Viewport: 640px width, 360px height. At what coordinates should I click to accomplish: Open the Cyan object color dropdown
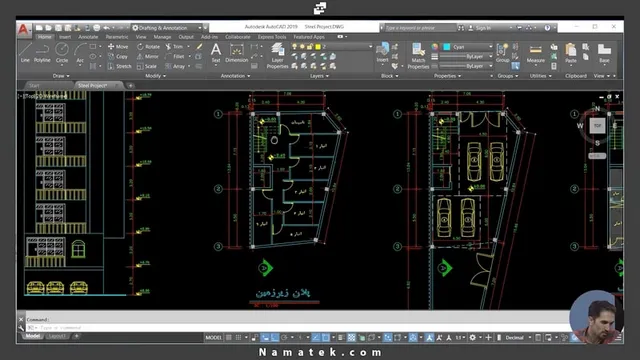pos(468,47)
